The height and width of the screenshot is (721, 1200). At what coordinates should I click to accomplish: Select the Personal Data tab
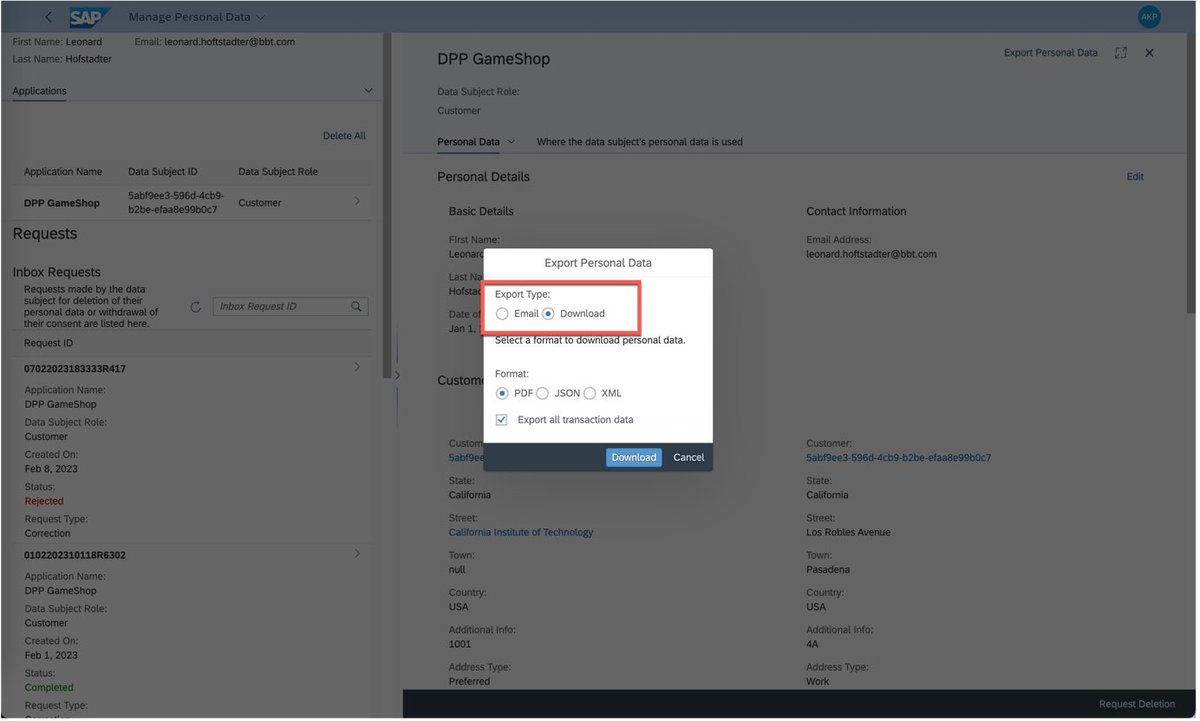pyautogui.click(x=468, y=142)
